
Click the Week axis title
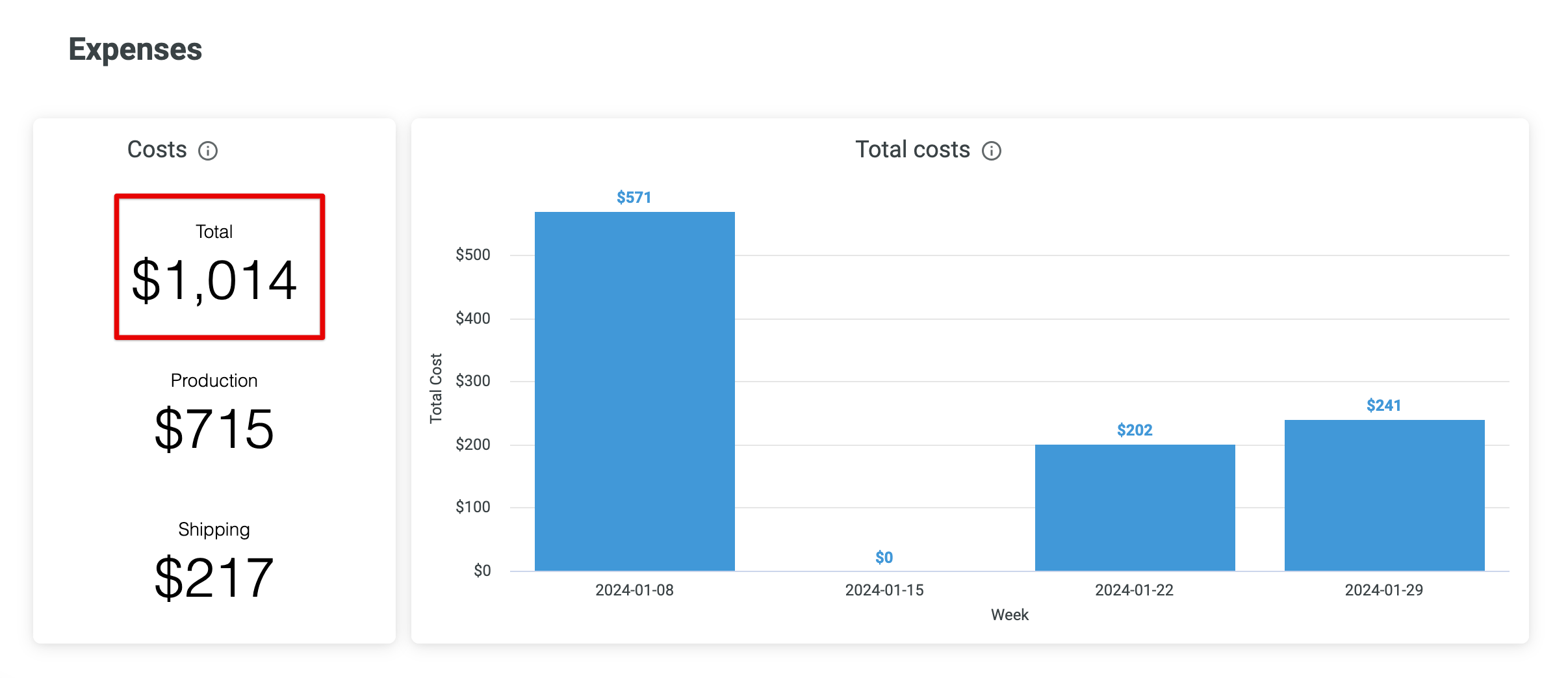point(1009,614)
